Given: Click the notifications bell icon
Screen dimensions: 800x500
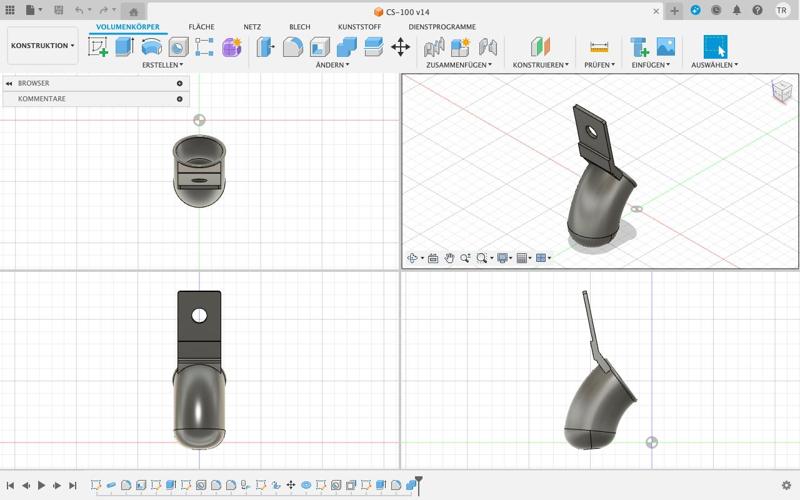Looking at the screenshot, I should tap(737, 10).
